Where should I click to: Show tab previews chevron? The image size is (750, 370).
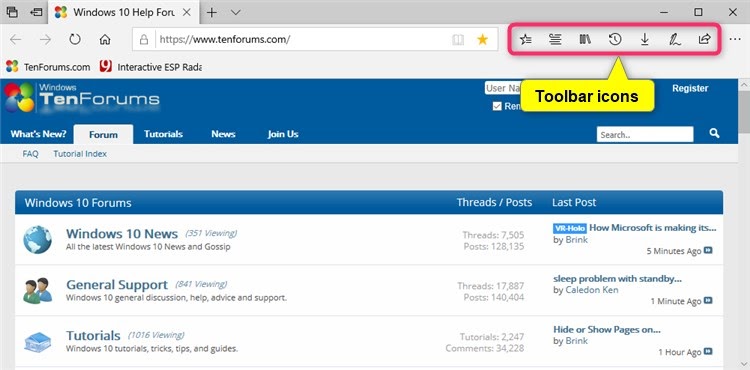(x=235, y=12)
